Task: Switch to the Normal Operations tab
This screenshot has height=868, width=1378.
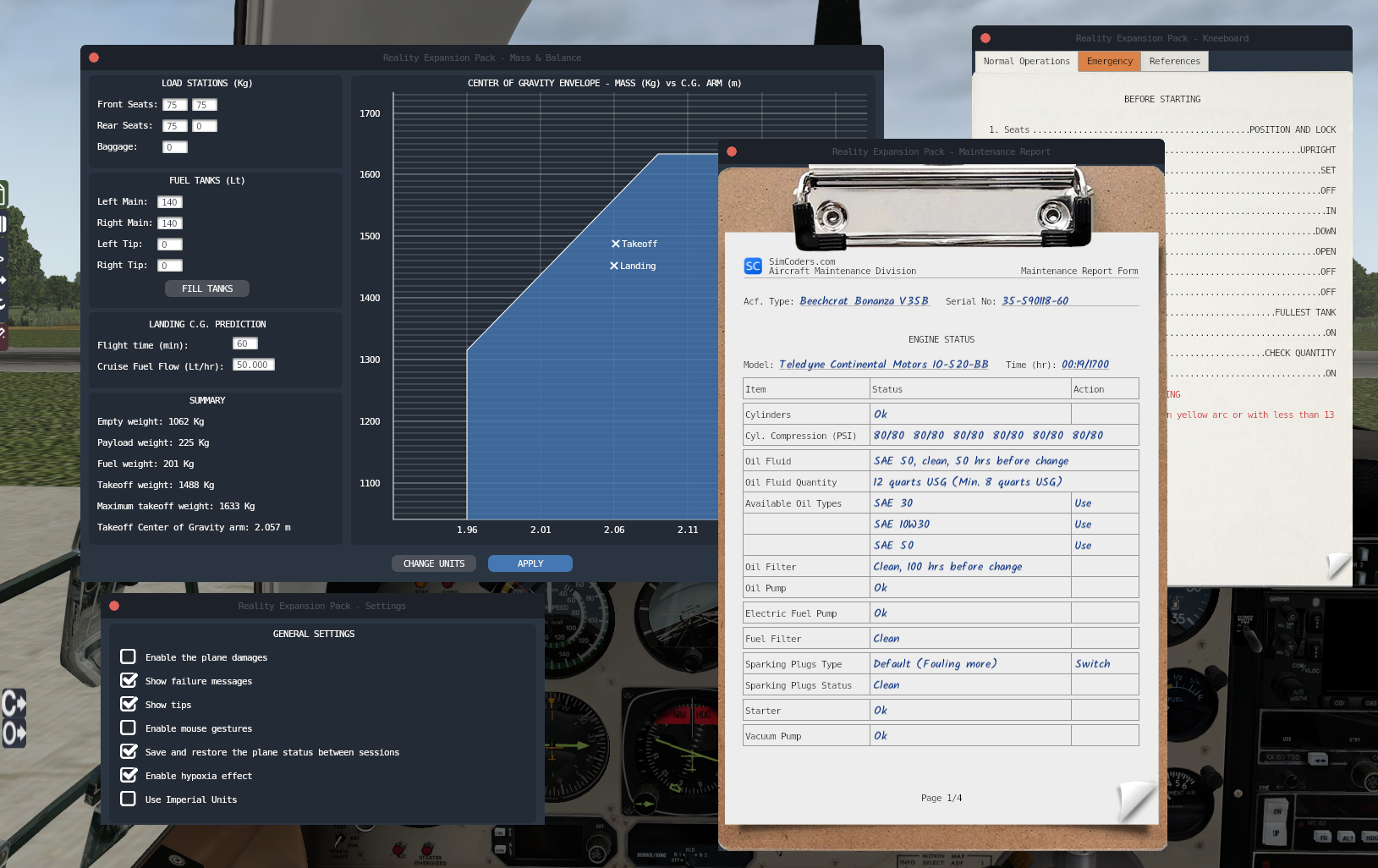Action: (x=1026, y=61)
